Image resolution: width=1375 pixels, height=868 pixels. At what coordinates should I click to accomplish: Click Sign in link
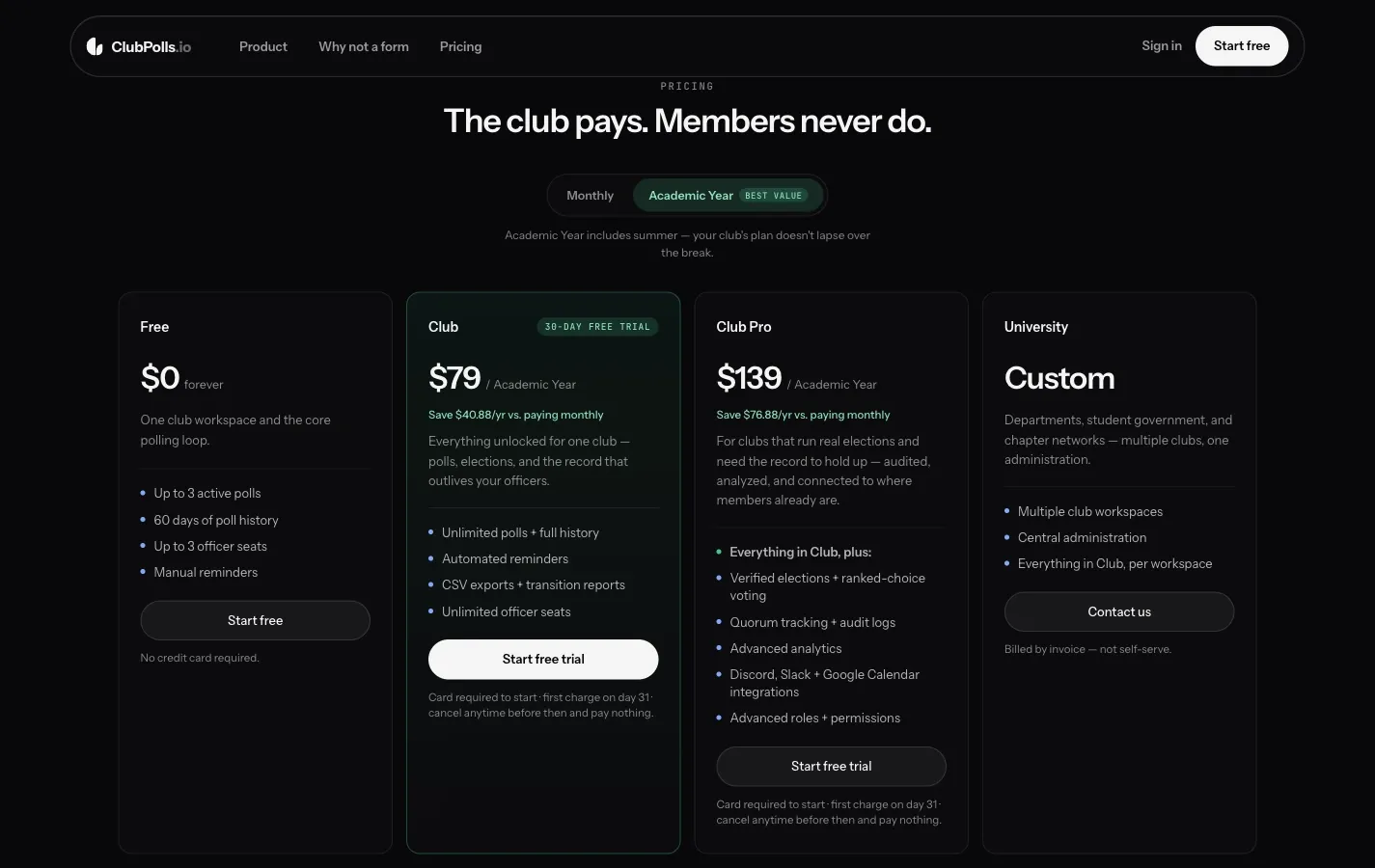pyautogui.click(x=1162, y=45)
